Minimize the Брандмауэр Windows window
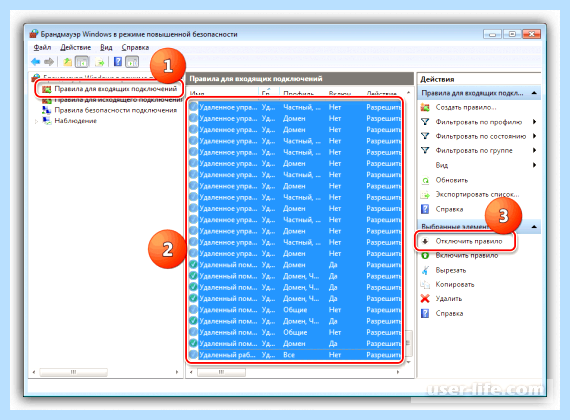The image size is (570, 420). pyautogui.click(x=493, y=34)
